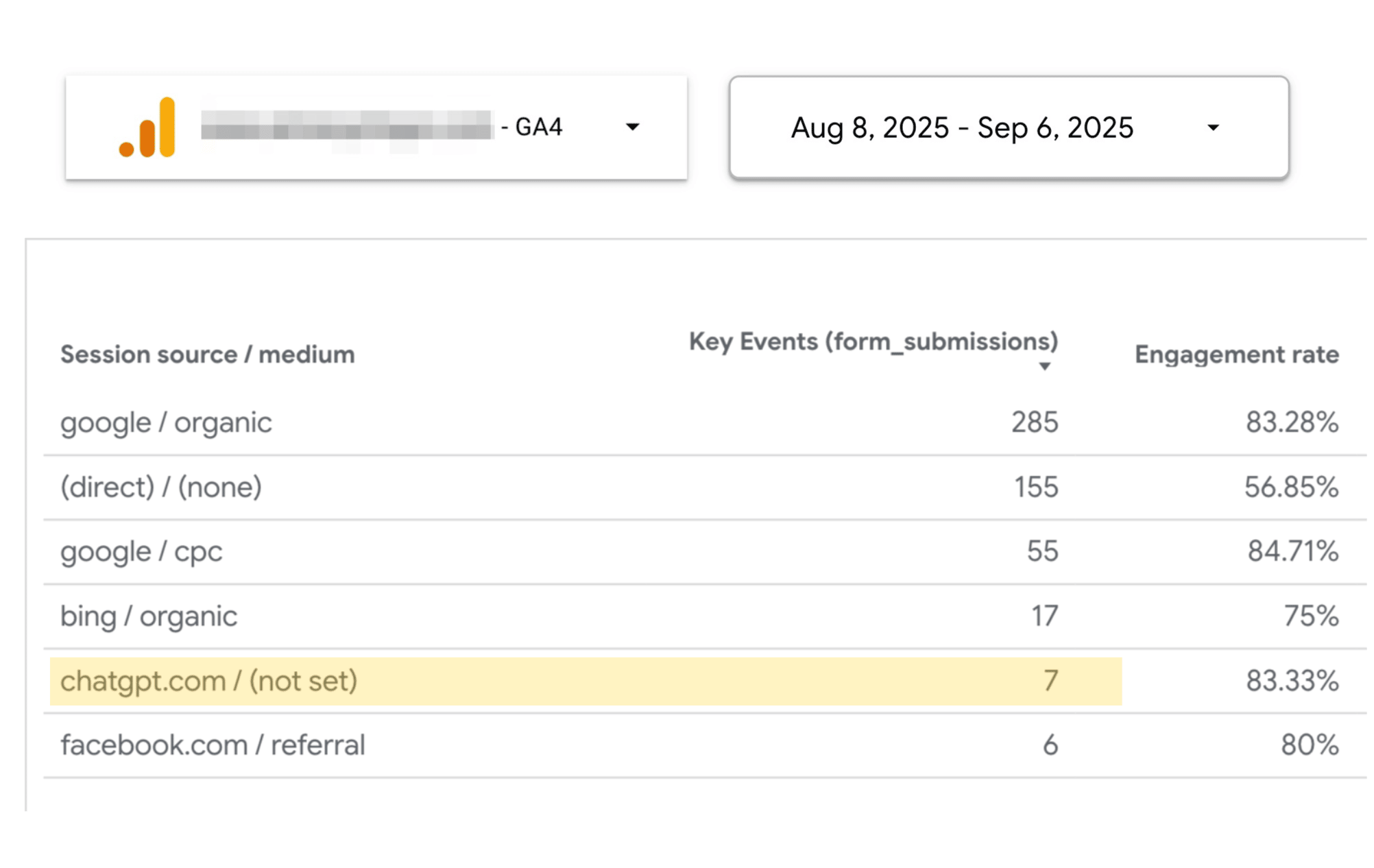This screenshot has width=1374, height=868.
Task: Click the - GA4 label text
Action: pyautogui.click(x=532, y=127)
